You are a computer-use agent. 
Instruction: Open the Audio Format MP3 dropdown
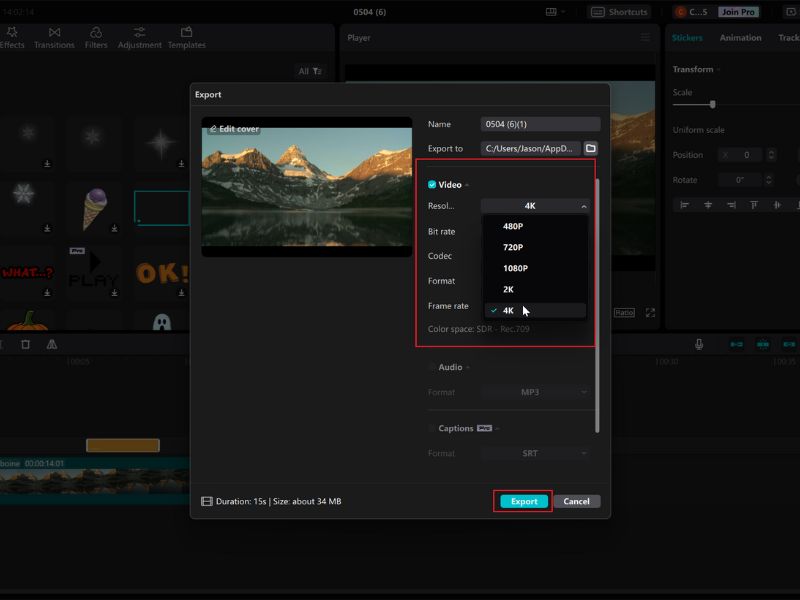click(535, 392)
